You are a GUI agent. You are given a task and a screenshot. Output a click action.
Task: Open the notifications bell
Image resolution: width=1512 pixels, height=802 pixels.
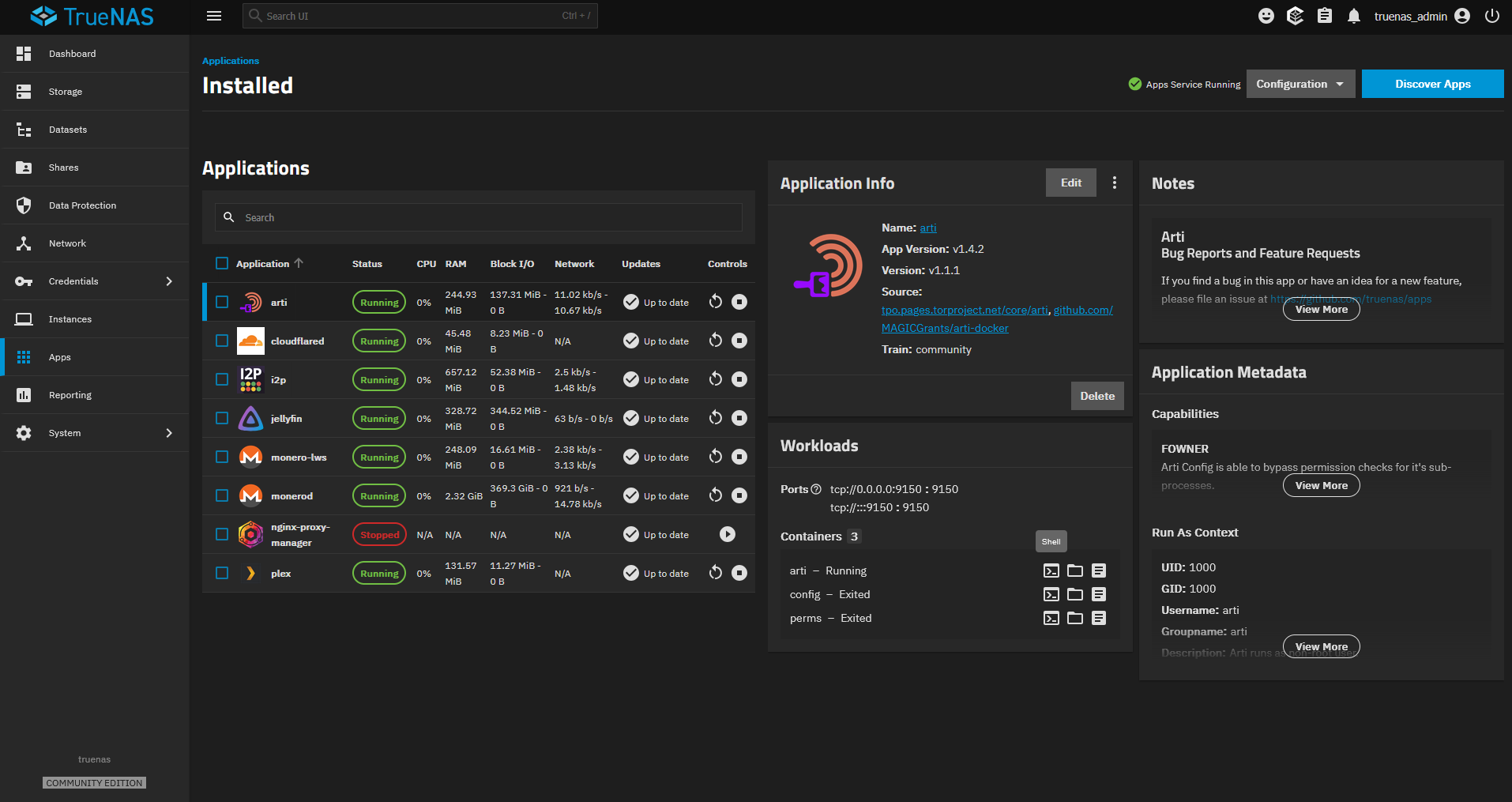1354,16
